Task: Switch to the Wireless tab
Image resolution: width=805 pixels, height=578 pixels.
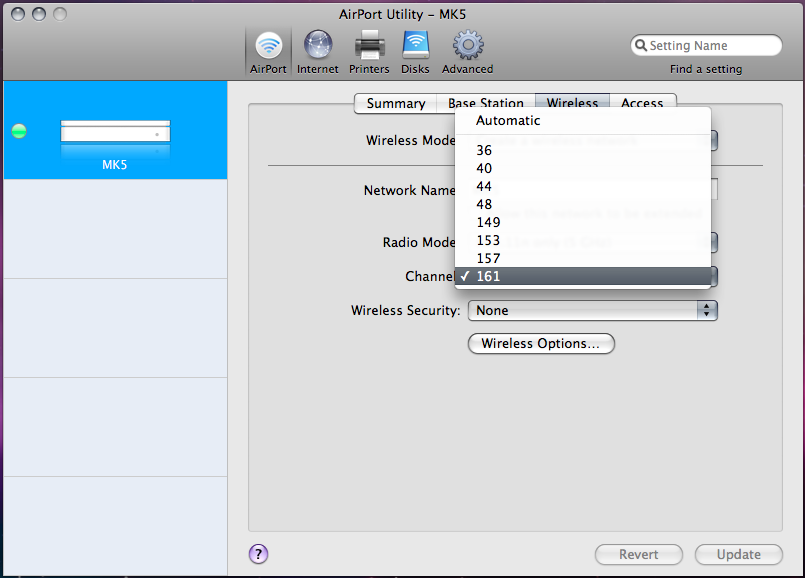Action: tap(572, 101)
